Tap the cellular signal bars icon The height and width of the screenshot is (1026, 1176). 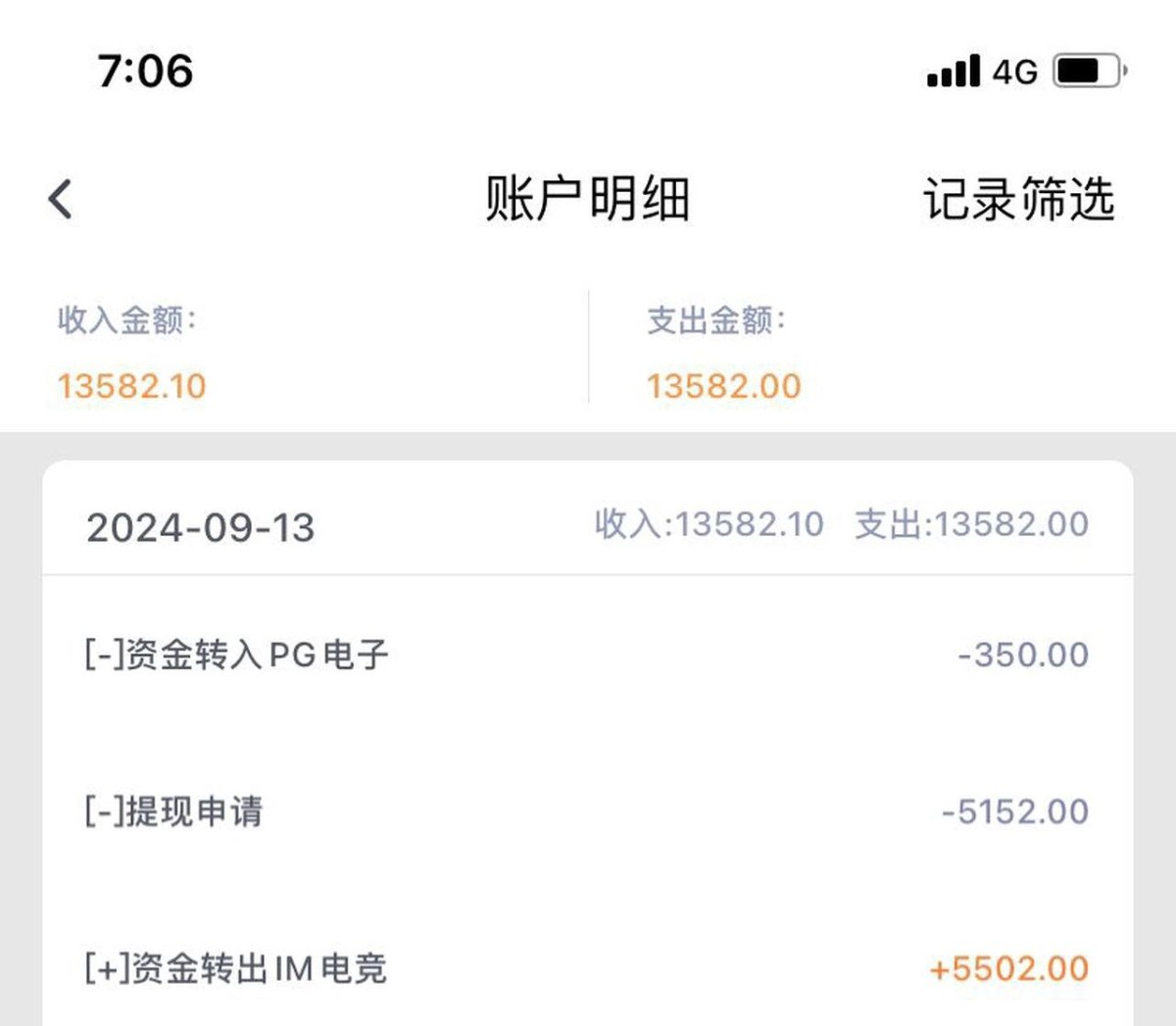[953, 71]
